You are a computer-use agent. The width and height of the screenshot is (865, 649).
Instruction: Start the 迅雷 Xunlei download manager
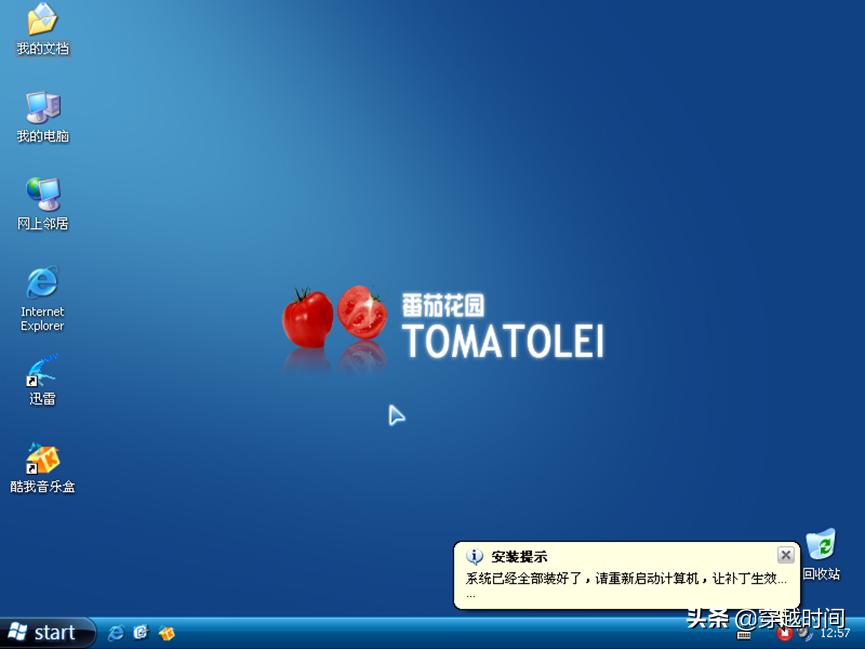click(x=41, y=375)
